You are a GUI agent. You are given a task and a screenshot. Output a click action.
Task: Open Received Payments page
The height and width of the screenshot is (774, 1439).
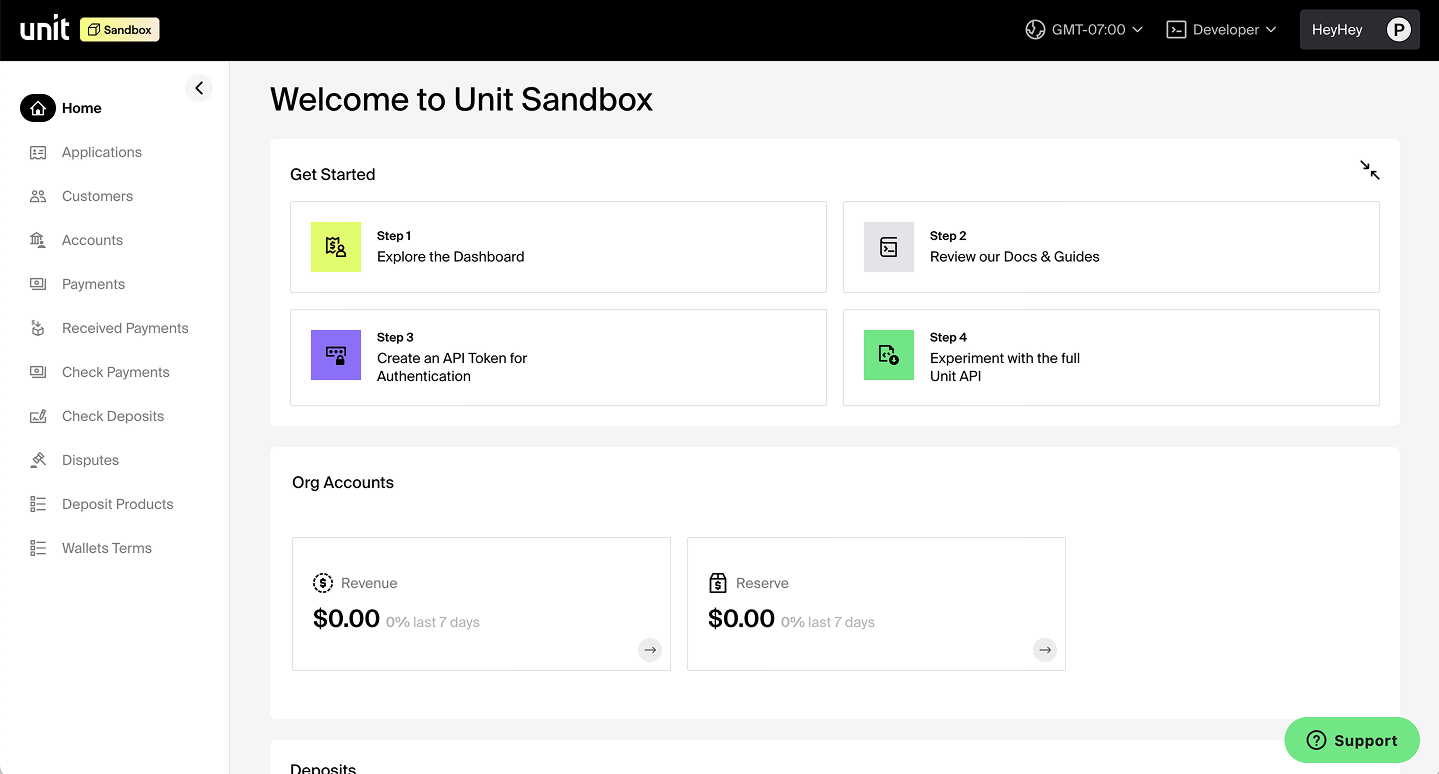click(x=125, y=328)
